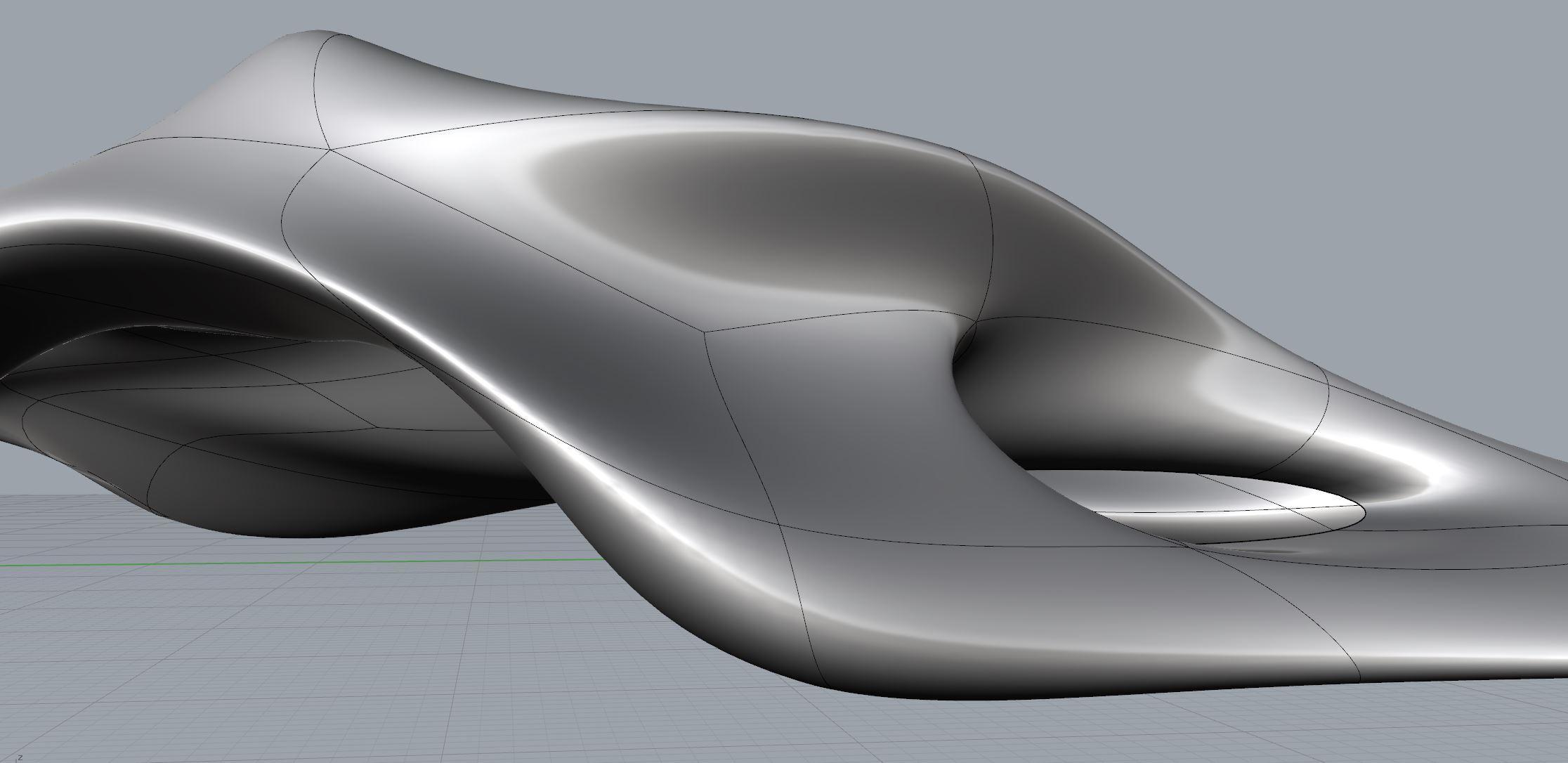The height and width of the screenshot is (763, 1568).
Task: Click the isocurve junction near the top peak
Action: pyautogui.click(x=330, y=149)
